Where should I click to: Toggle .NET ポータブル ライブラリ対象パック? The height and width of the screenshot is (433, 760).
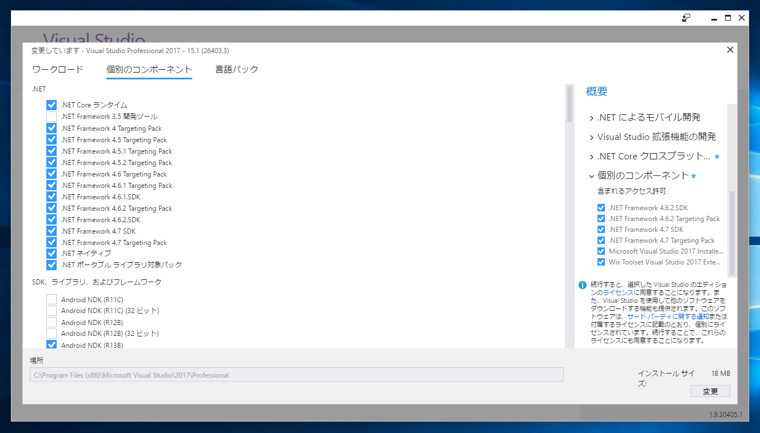pyautogui.click(x=51, y=265)
